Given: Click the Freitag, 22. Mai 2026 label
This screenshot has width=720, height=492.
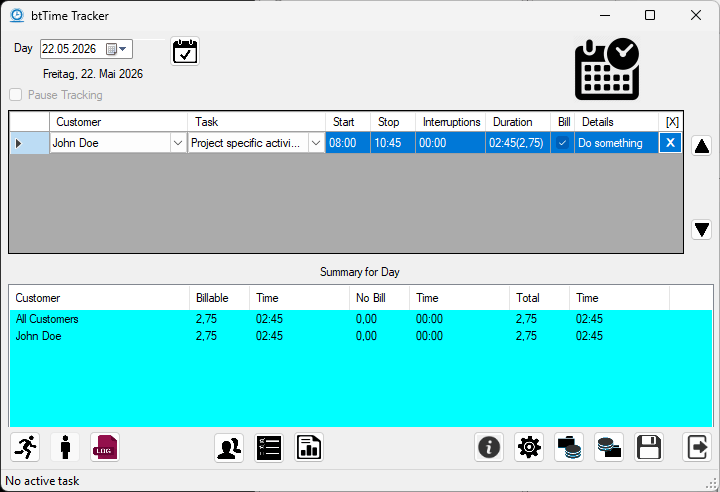Looking at the screenshot, I should point(93,74).
